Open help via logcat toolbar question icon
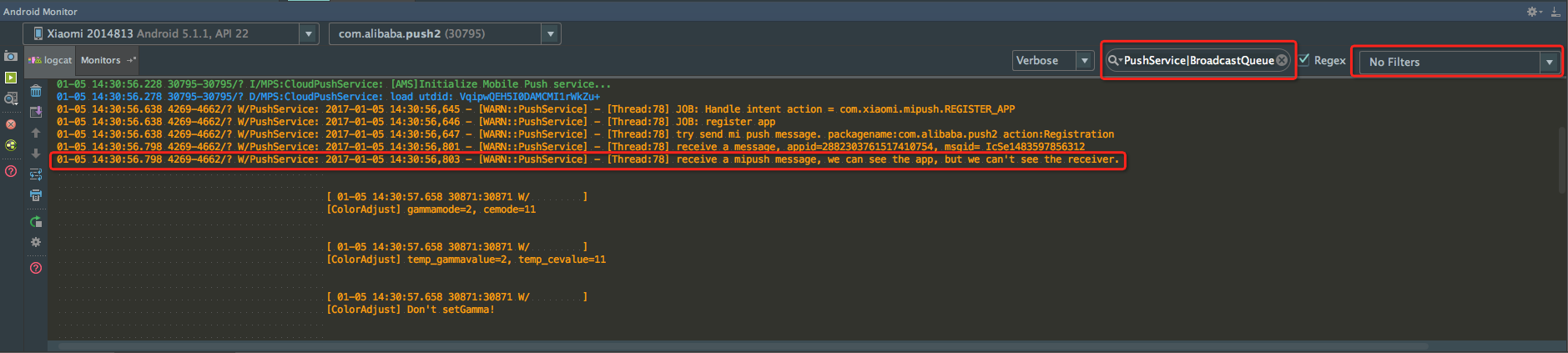This screenshot has width=1568, height=353. [36, 268]
